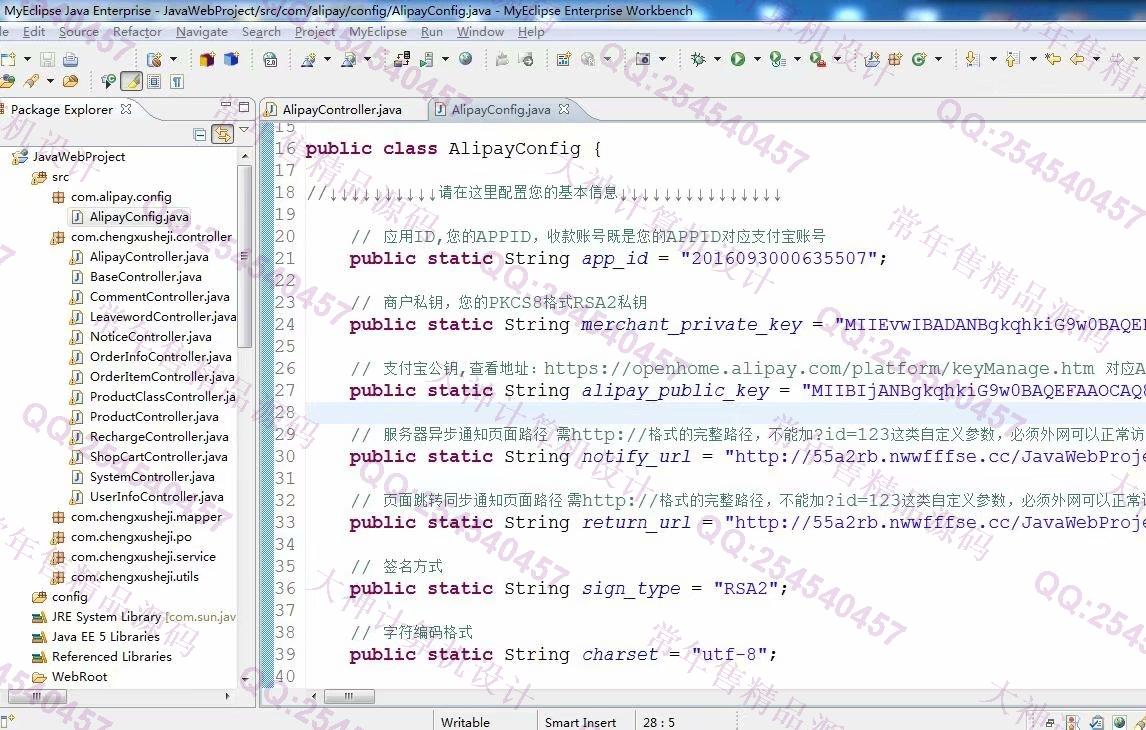Open the New wizard dropdown arrow

(27, 59)
